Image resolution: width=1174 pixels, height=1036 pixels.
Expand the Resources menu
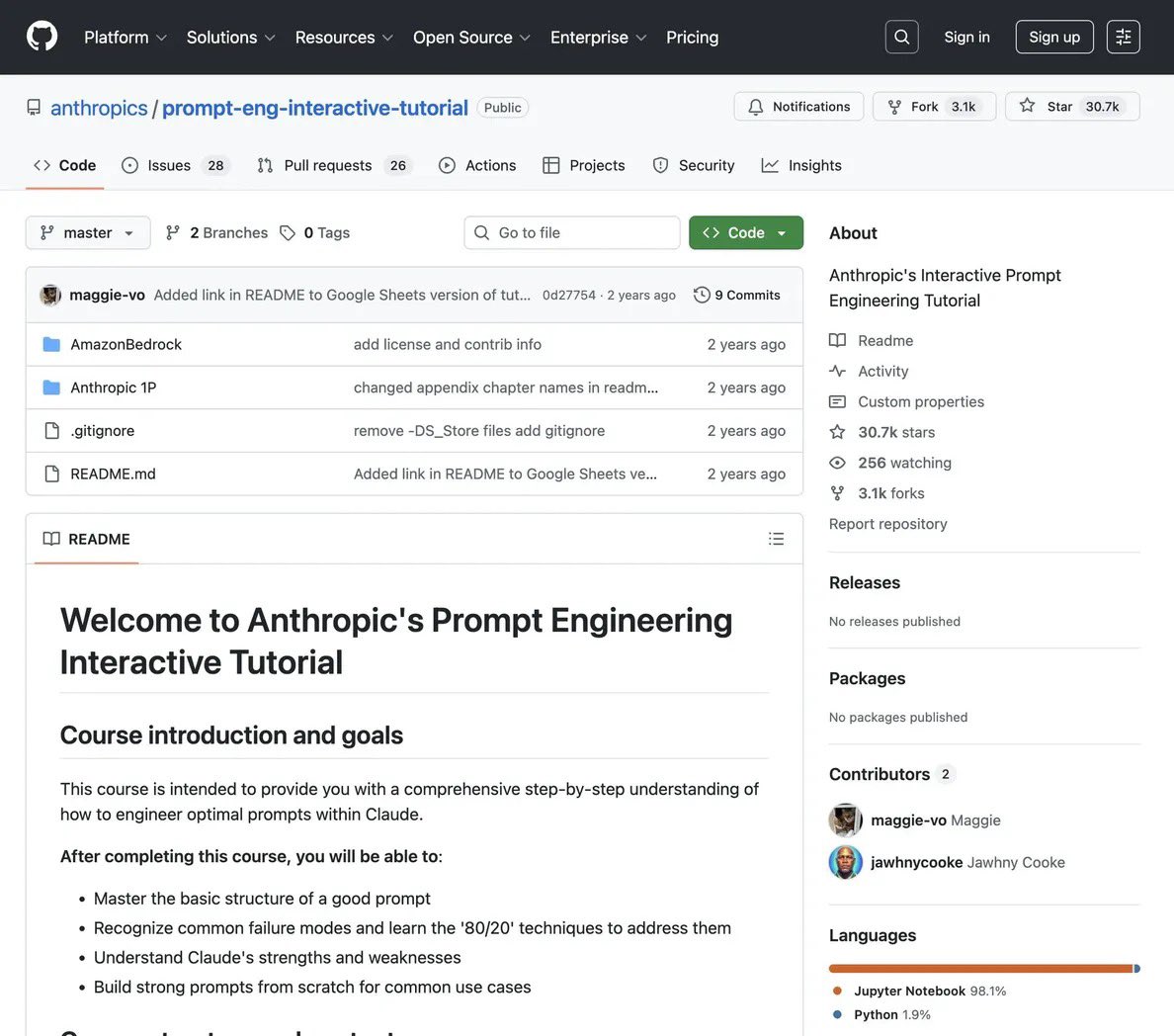tap(344, 37)
